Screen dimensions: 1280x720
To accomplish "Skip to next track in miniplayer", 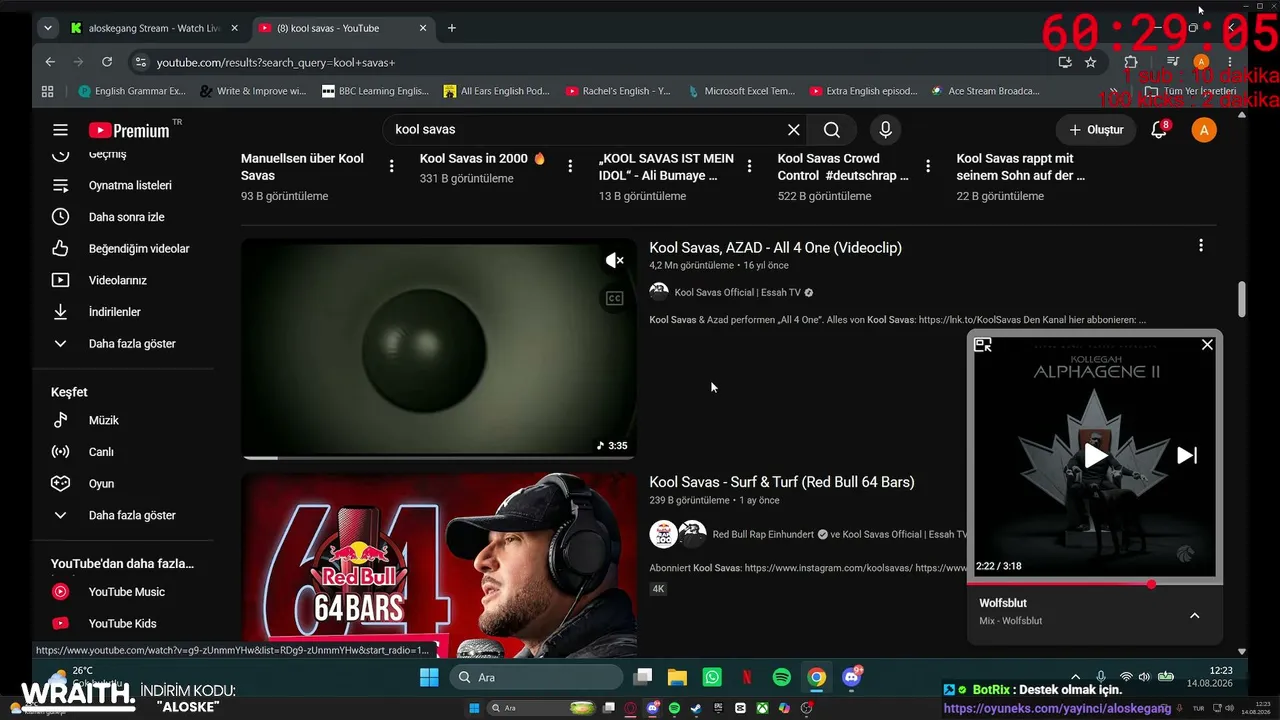I will tap(1187, 456).
